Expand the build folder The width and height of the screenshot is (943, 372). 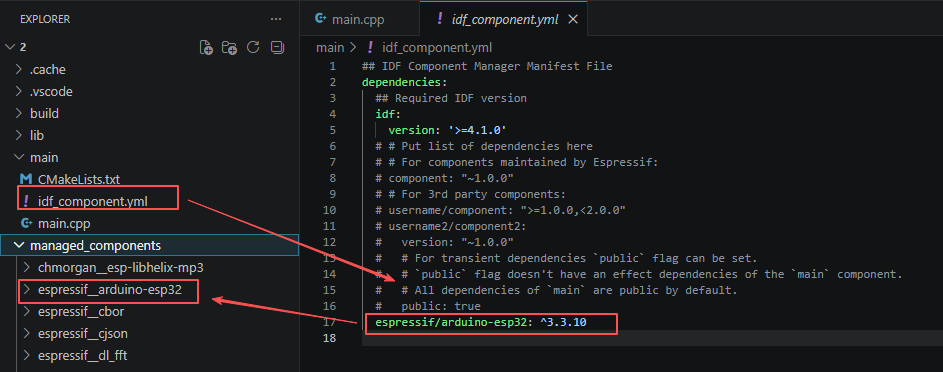19,114
